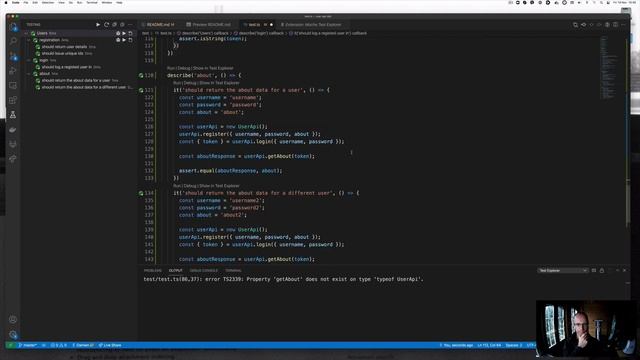Close the bottom panel
This screenshot has height=360, width=640.
click(x=624, y=270)
